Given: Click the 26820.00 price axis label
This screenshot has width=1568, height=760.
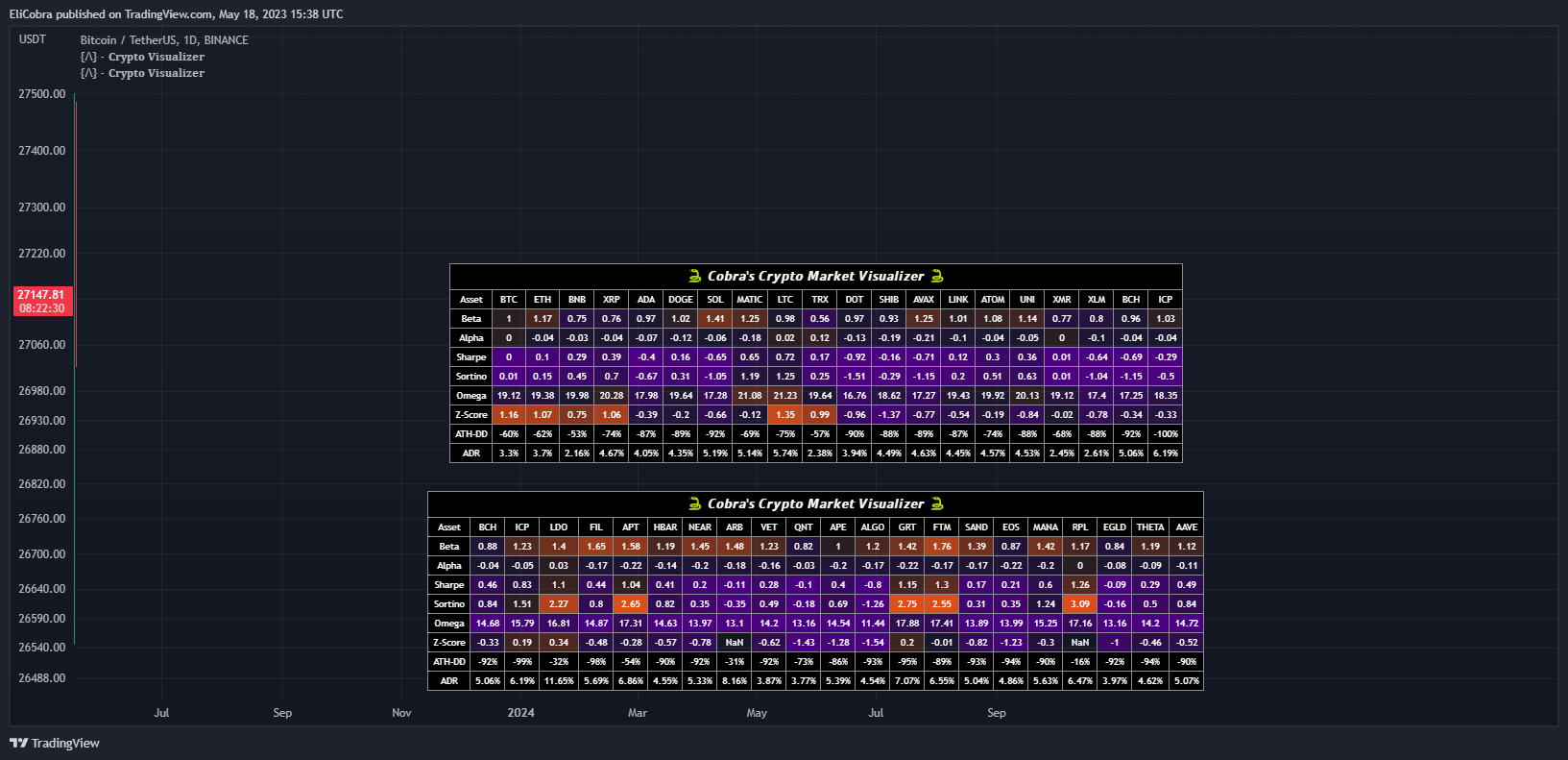Looking at the screenshot, I should tap(42, 484).
